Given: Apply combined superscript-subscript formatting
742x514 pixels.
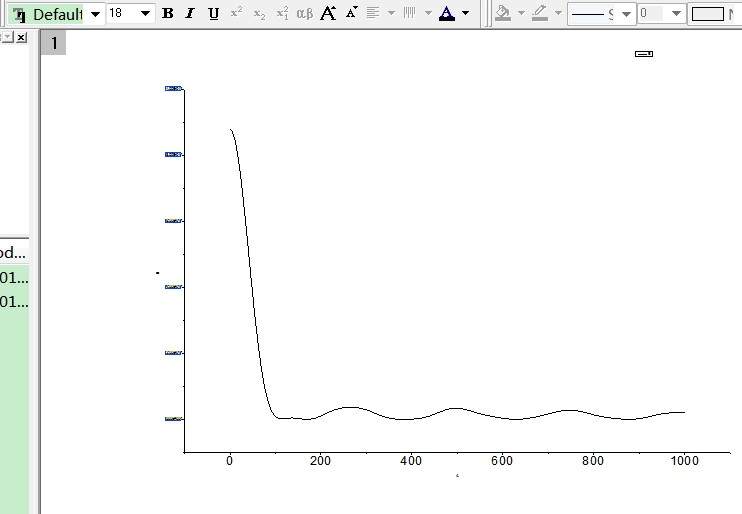Looking at the screenshot, I should [283, 13].
